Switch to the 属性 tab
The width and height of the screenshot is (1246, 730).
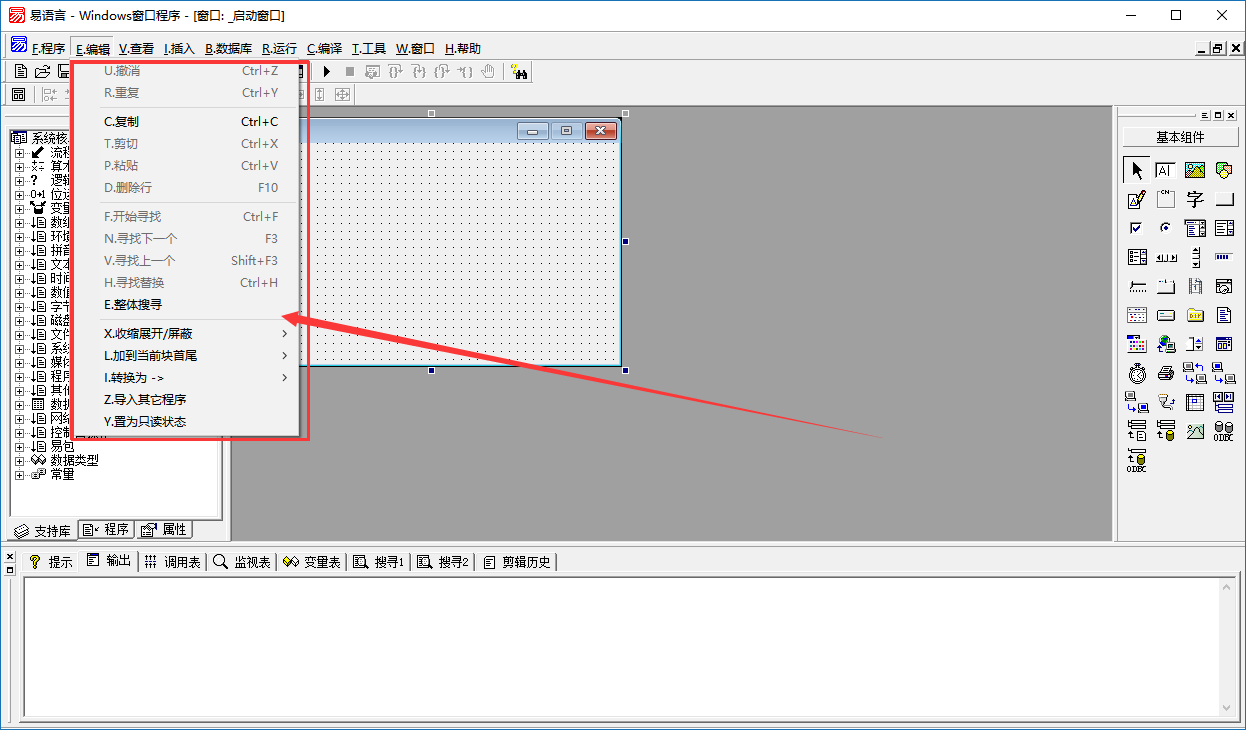coord(164,530)
